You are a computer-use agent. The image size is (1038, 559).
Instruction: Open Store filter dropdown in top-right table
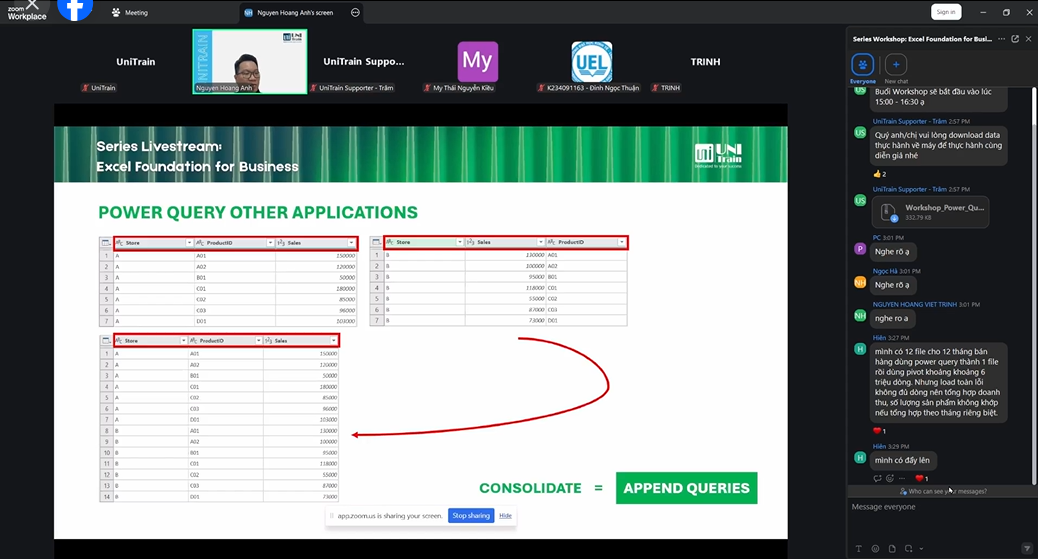[459, 242]
